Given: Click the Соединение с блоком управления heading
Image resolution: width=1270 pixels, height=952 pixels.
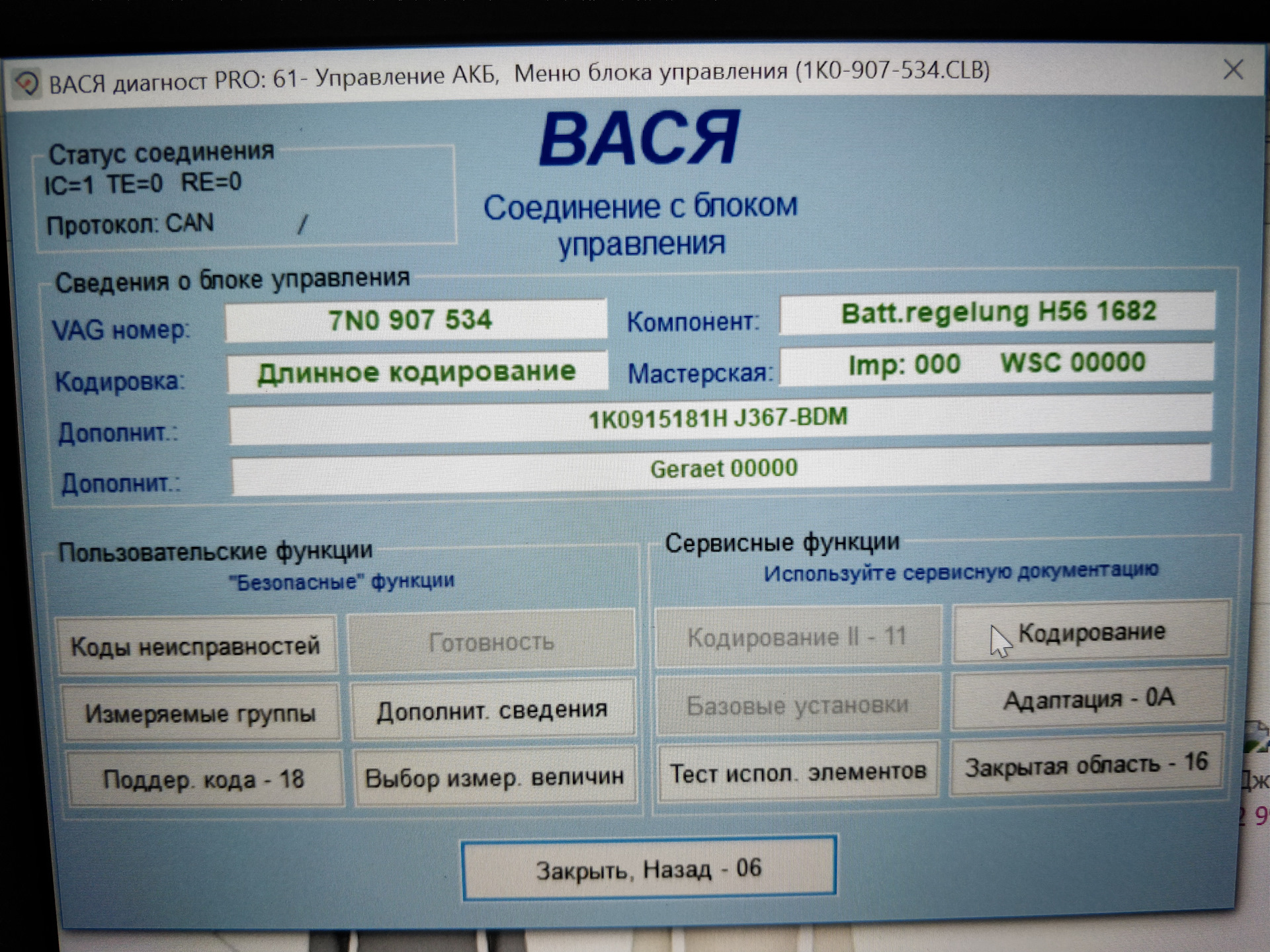Looking at the screenshot, I should (x=641, y=225).
